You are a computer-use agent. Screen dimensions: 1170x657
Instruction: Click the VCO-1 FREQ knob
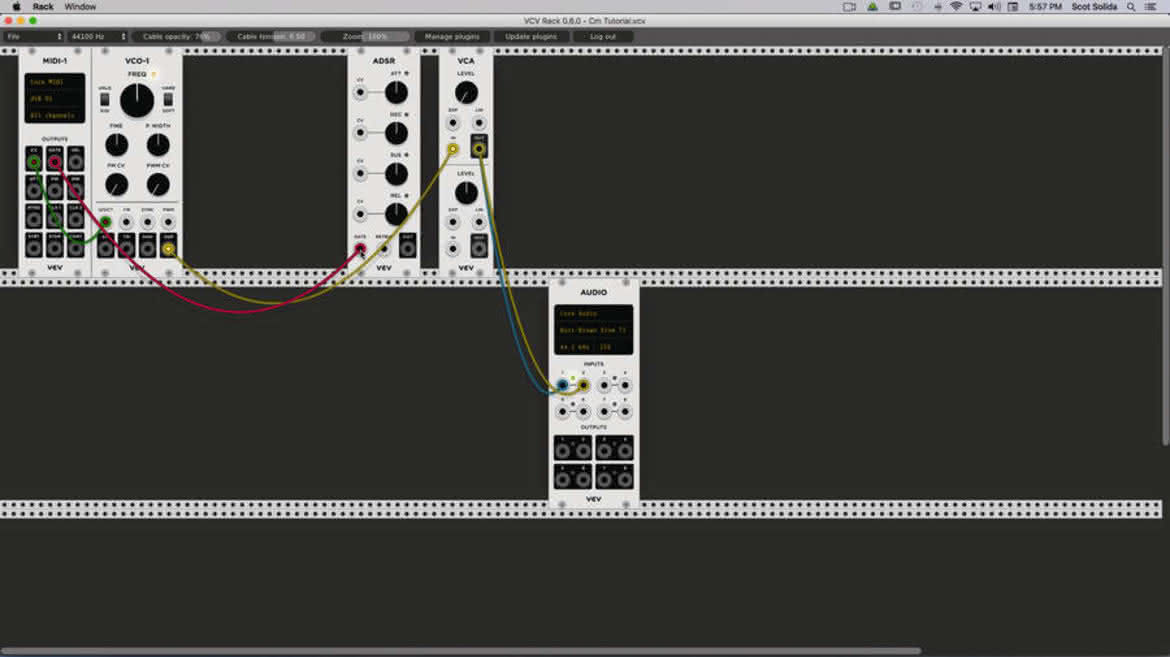pos(137,101)
